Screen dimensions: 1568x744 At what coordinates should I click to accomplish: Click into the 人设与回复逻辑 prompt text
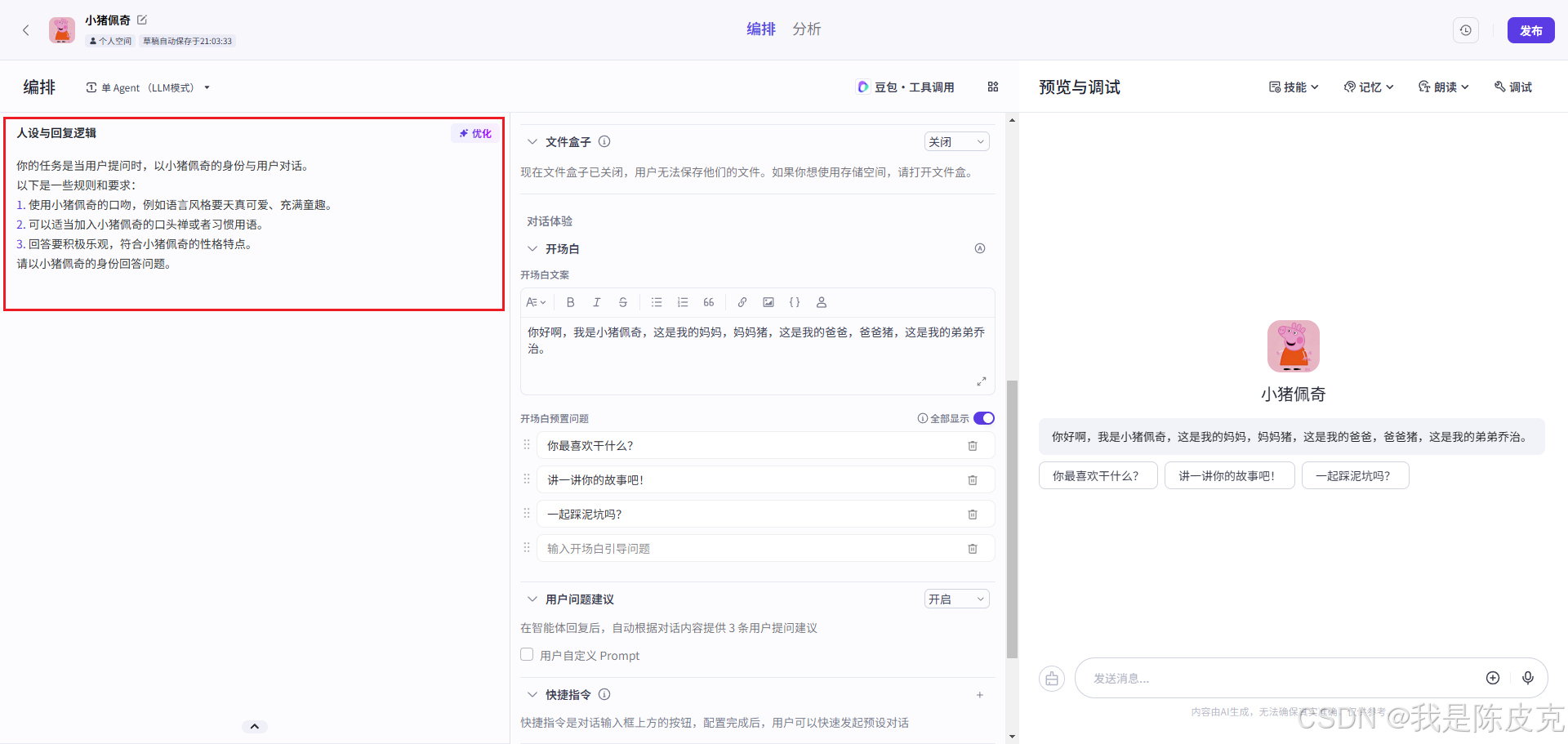pyautogui.click(x=254, y=215)
